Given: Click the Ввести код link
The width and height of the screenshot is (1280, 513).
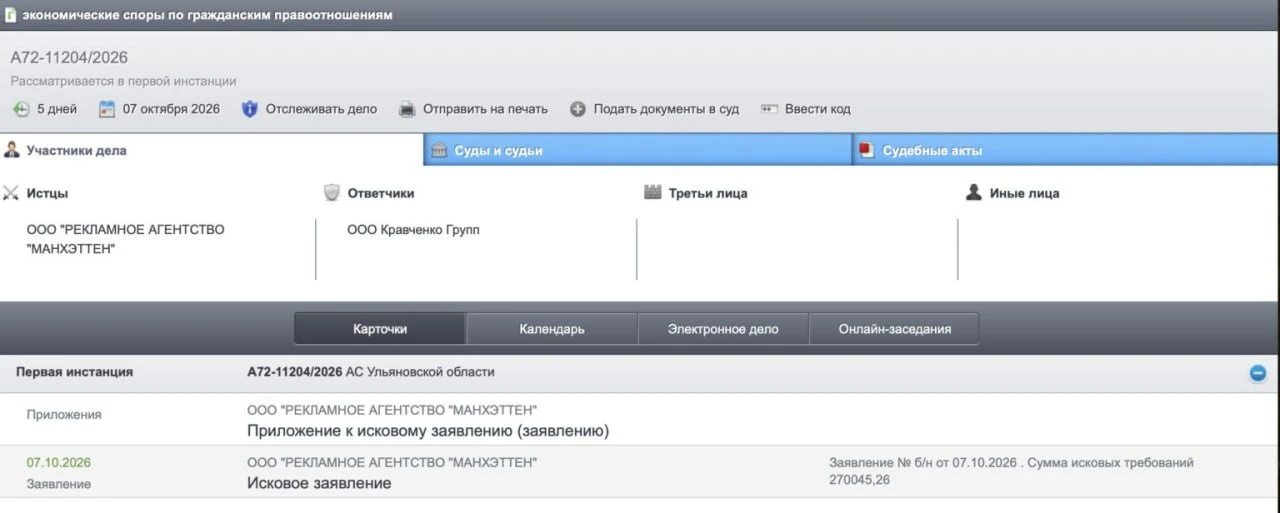Looking at the screenshot, I should click(x=817, y=109).
